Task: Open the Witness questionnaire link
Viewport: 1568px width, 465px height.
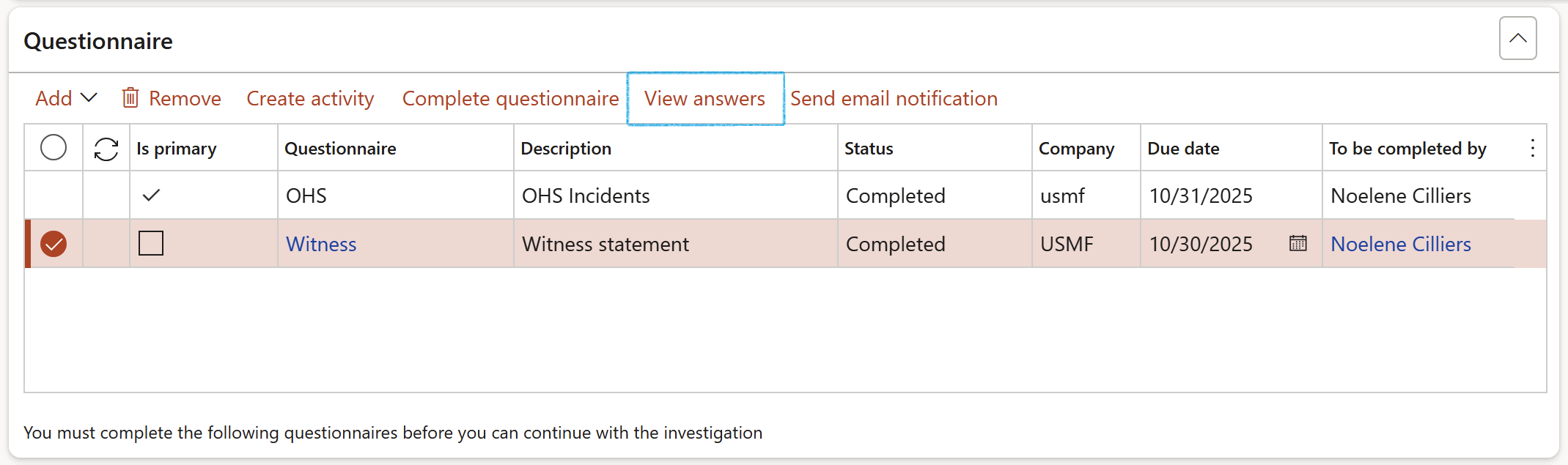Action: (321, 244)
